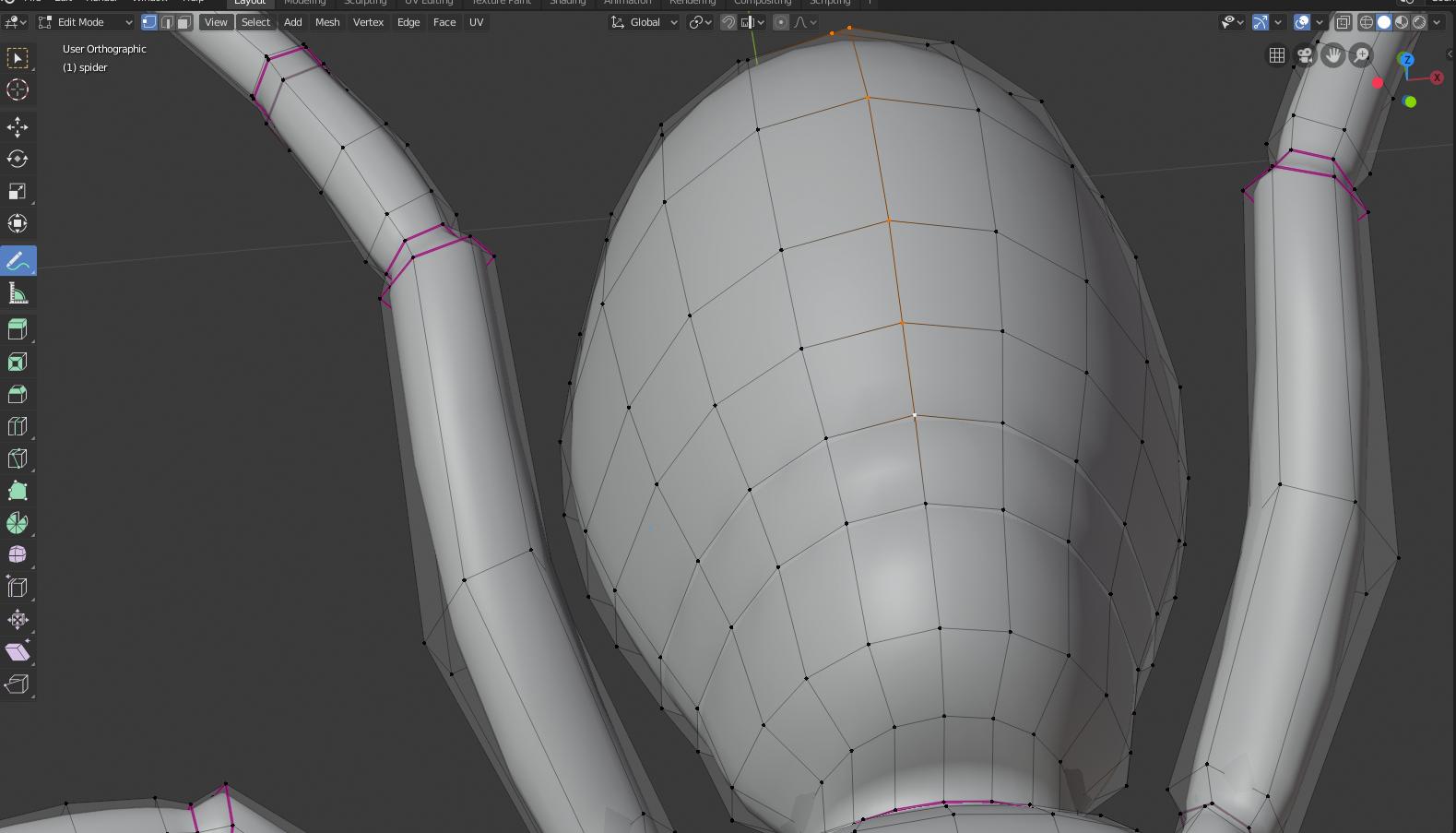Switch to wireframe shading
The image size is (1456, 833).
click(1367, 22)
